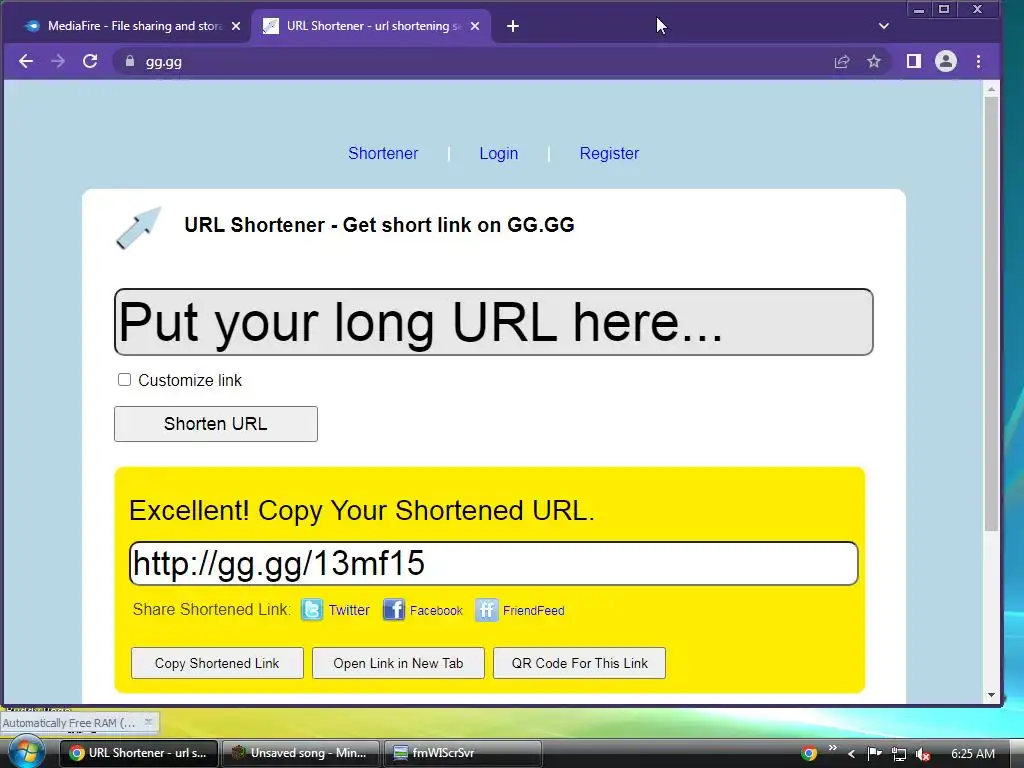
Task: Focus the long URL input field
Action: [494, 322]
